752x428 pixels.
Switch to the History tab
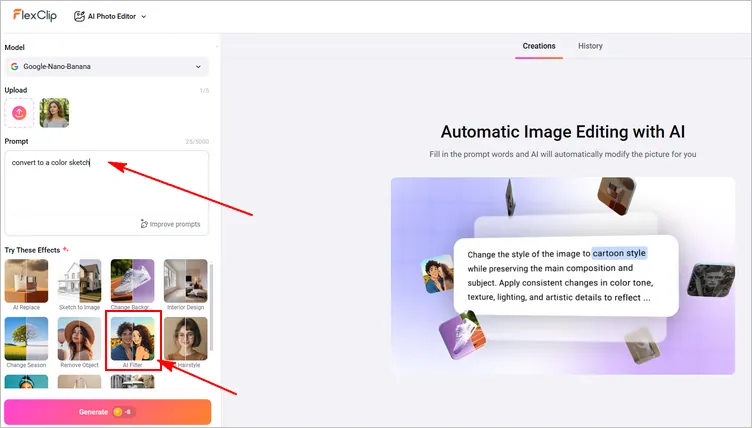coord(590,46)
